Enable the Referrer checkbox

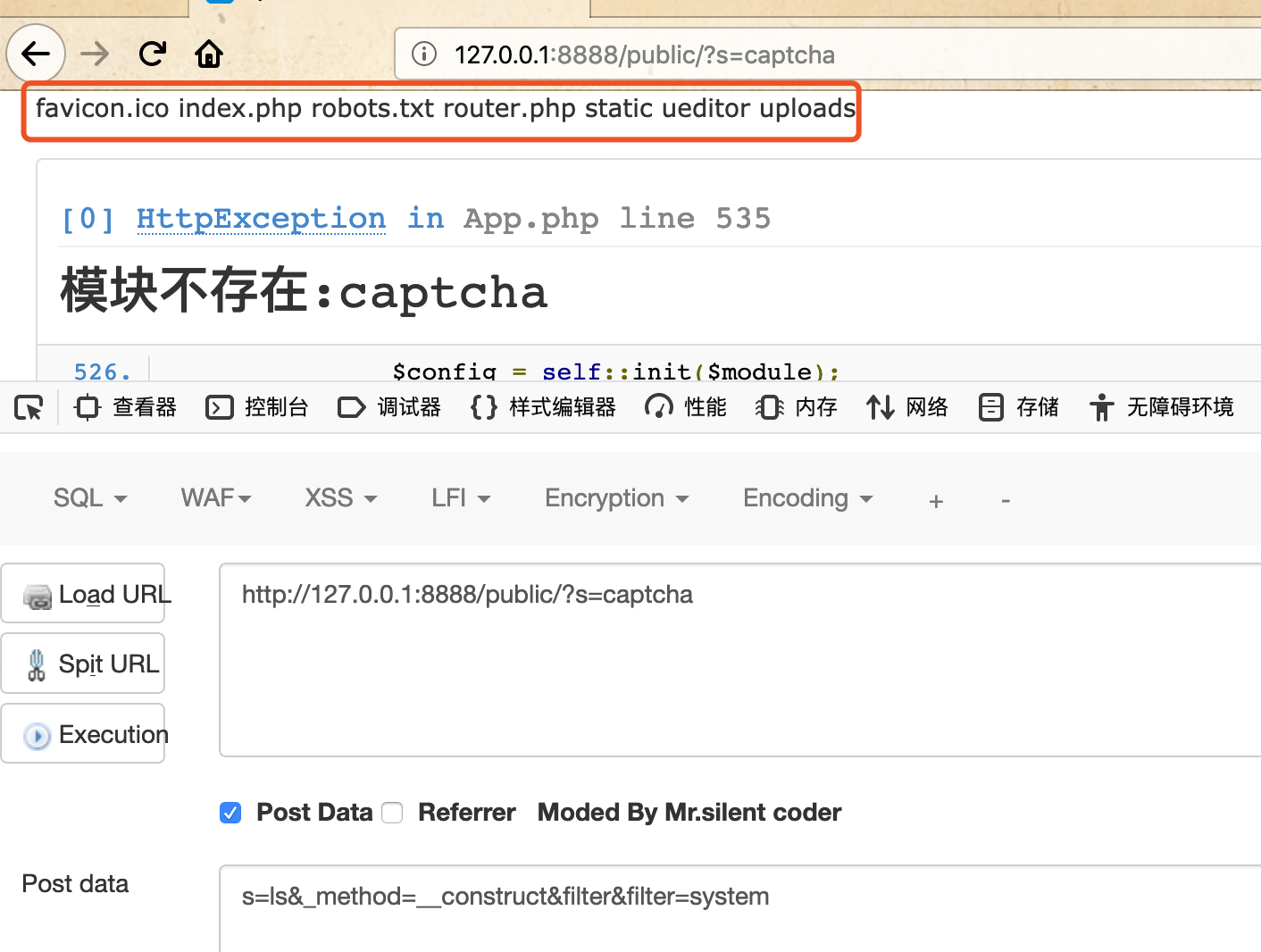(392, 813)
